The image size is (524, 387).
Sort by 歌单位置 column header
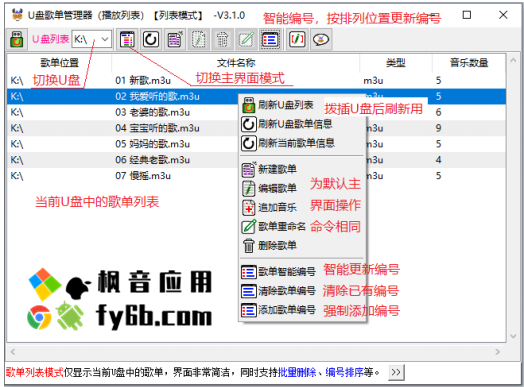[x=59, y=62]
